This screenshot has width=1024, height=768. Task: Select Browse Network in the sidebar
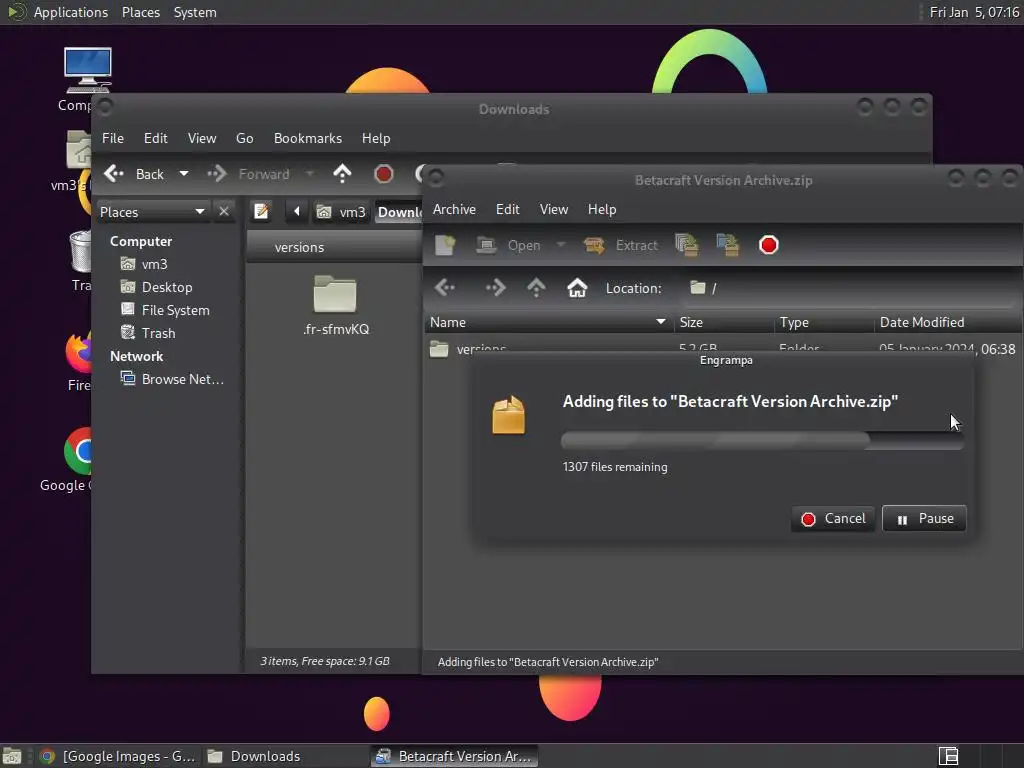click(182, 379)
